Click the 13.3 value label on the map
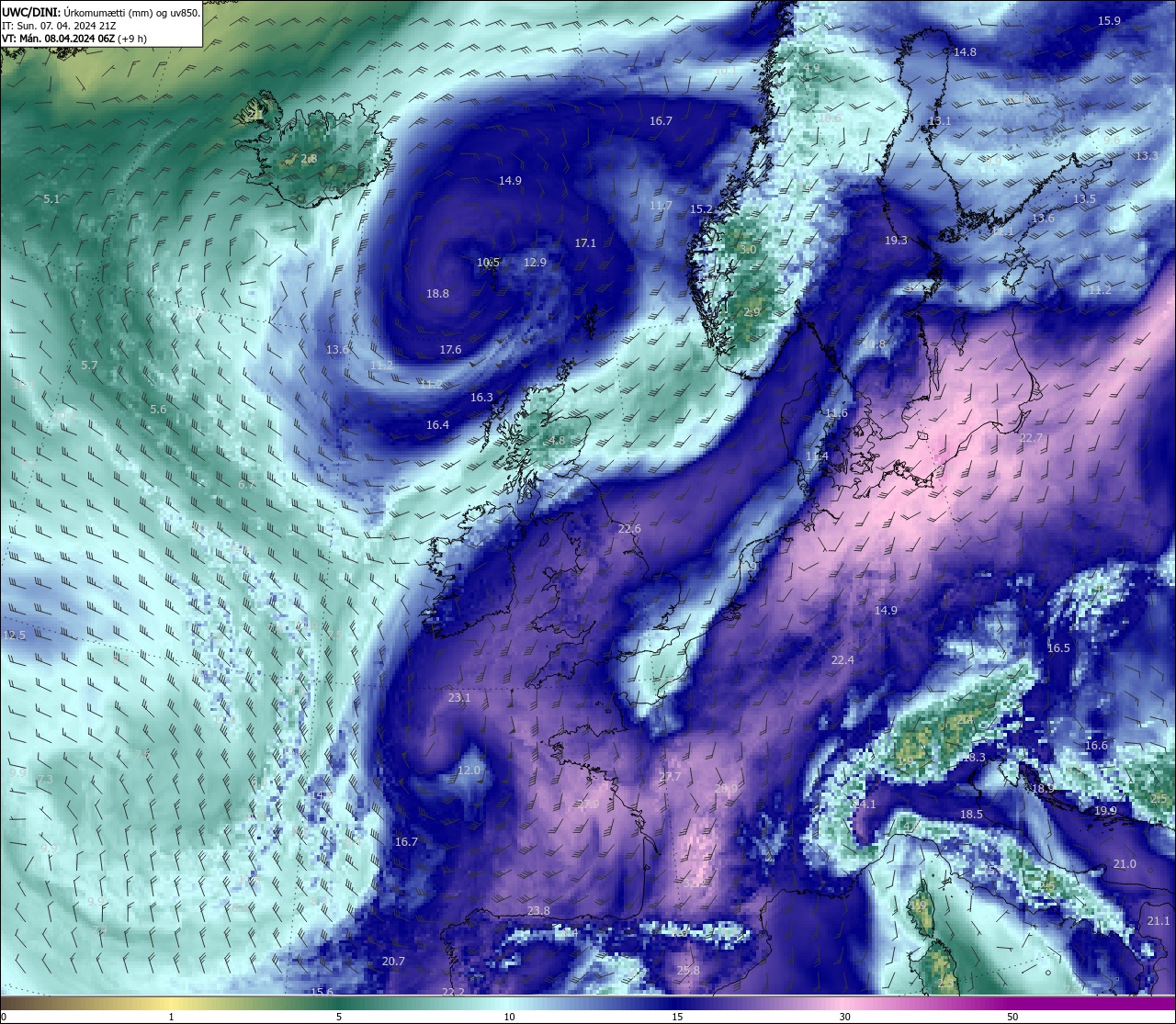This screenshot has height=1024, width=1176. click(x=1147, y=156)
